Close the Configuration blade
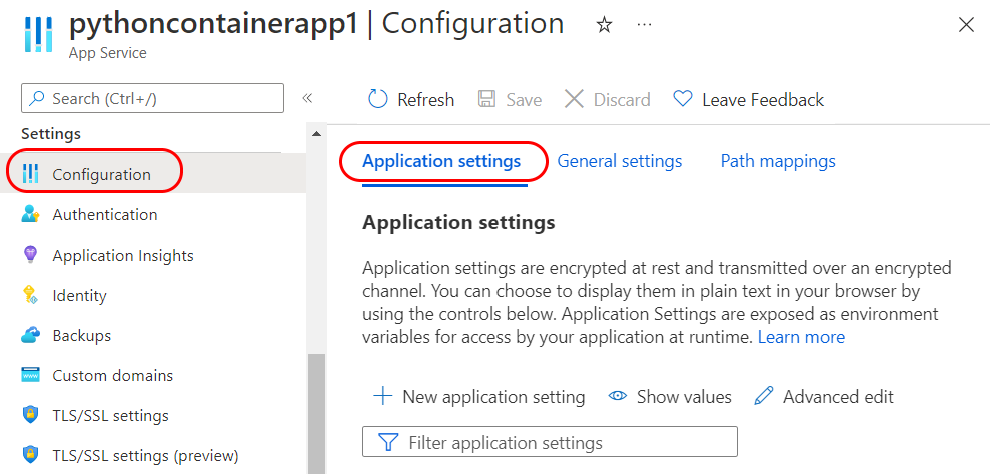 click(x=967, y=25)
